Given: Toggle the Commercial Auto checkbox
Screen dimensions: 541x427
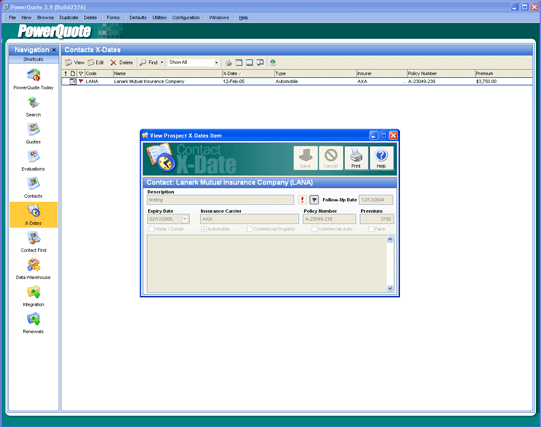Looking at the screenshot, I should click(314, 229).
